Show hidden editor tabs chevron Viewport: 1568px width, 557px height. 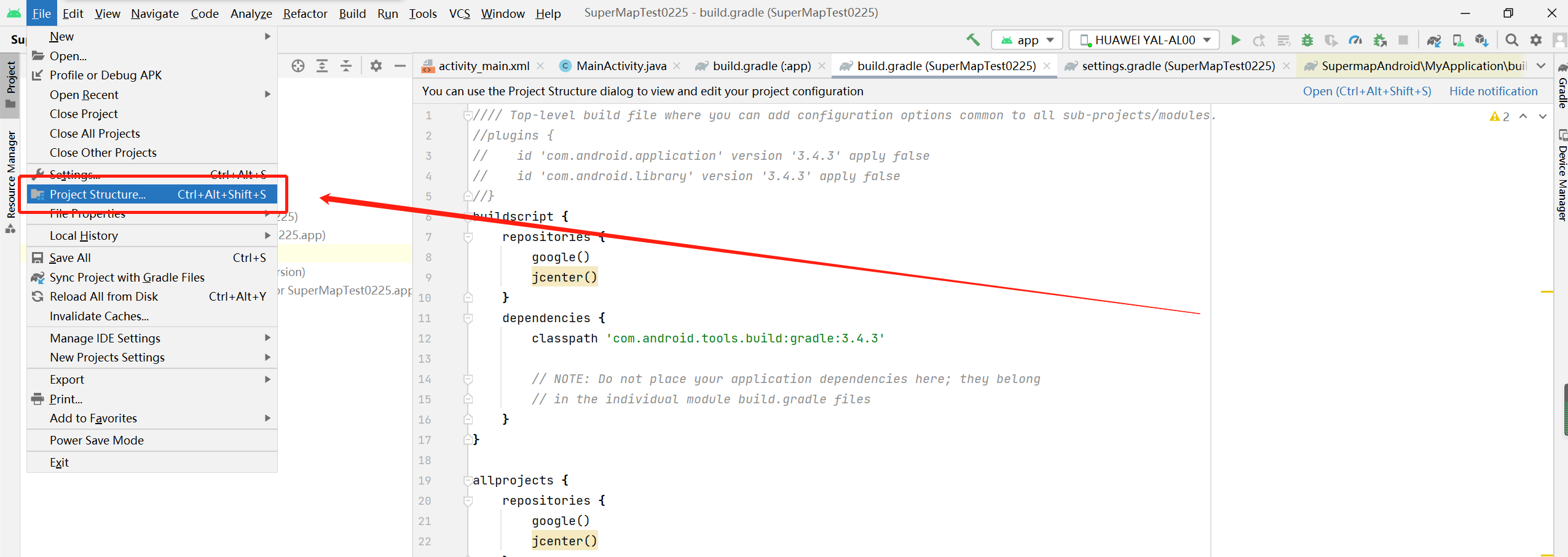(x=1541, y=66)
